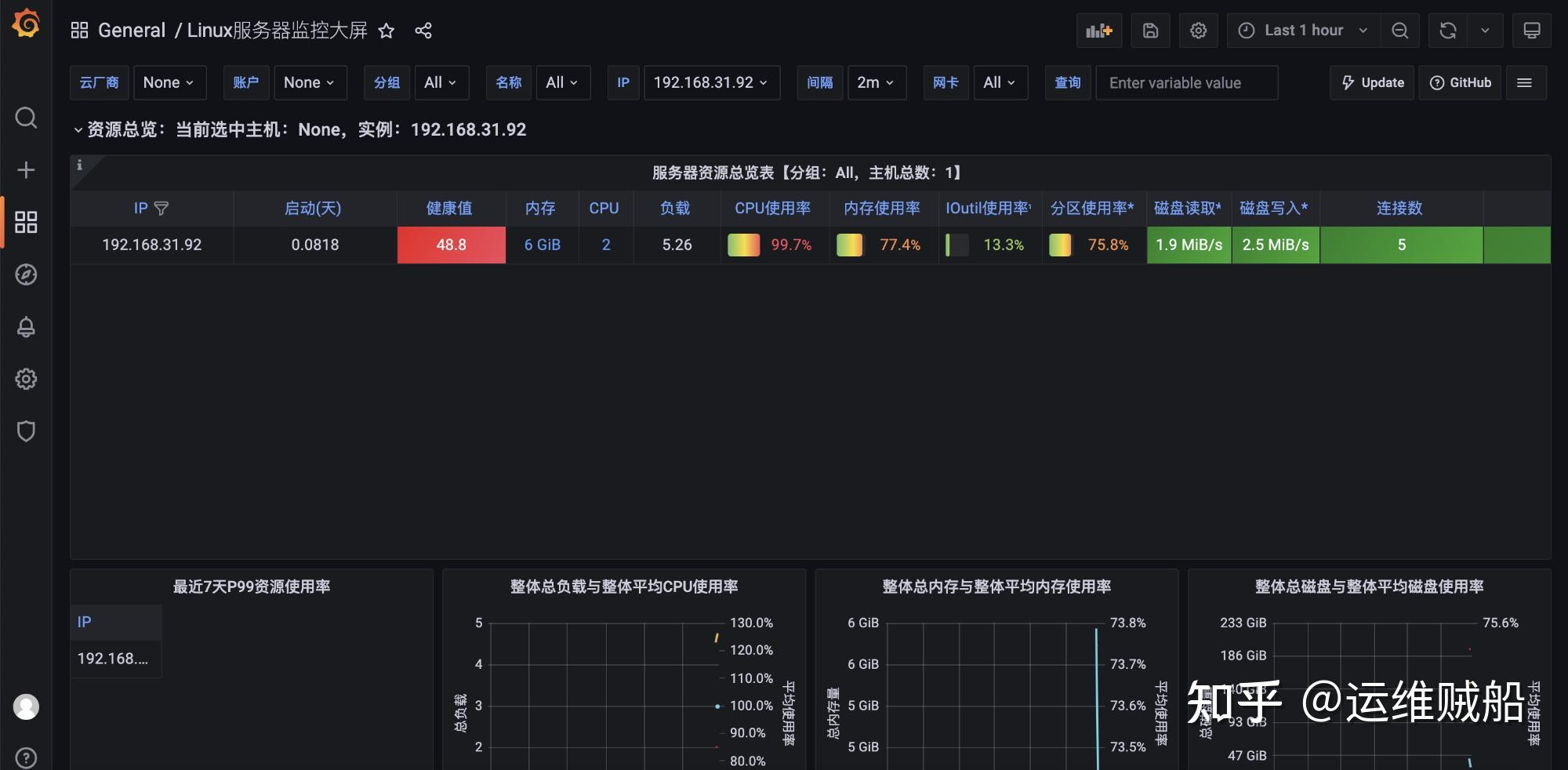Screen dimensions: 1568x770
Task: Open the GitHub link
Action: point(1460,82)
